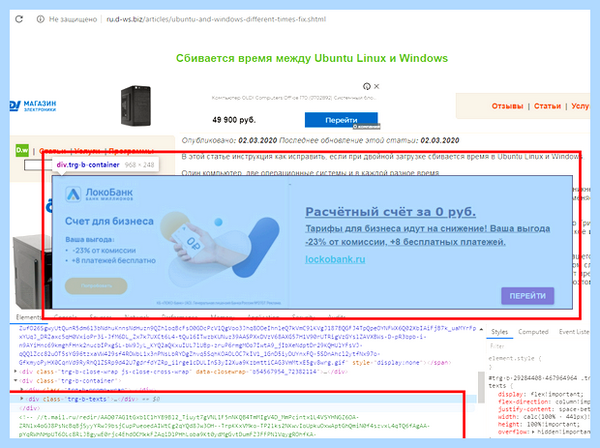Select the trg-b-texts div row
This screenshot has height=448, width=600.
(x=243, y=399)
